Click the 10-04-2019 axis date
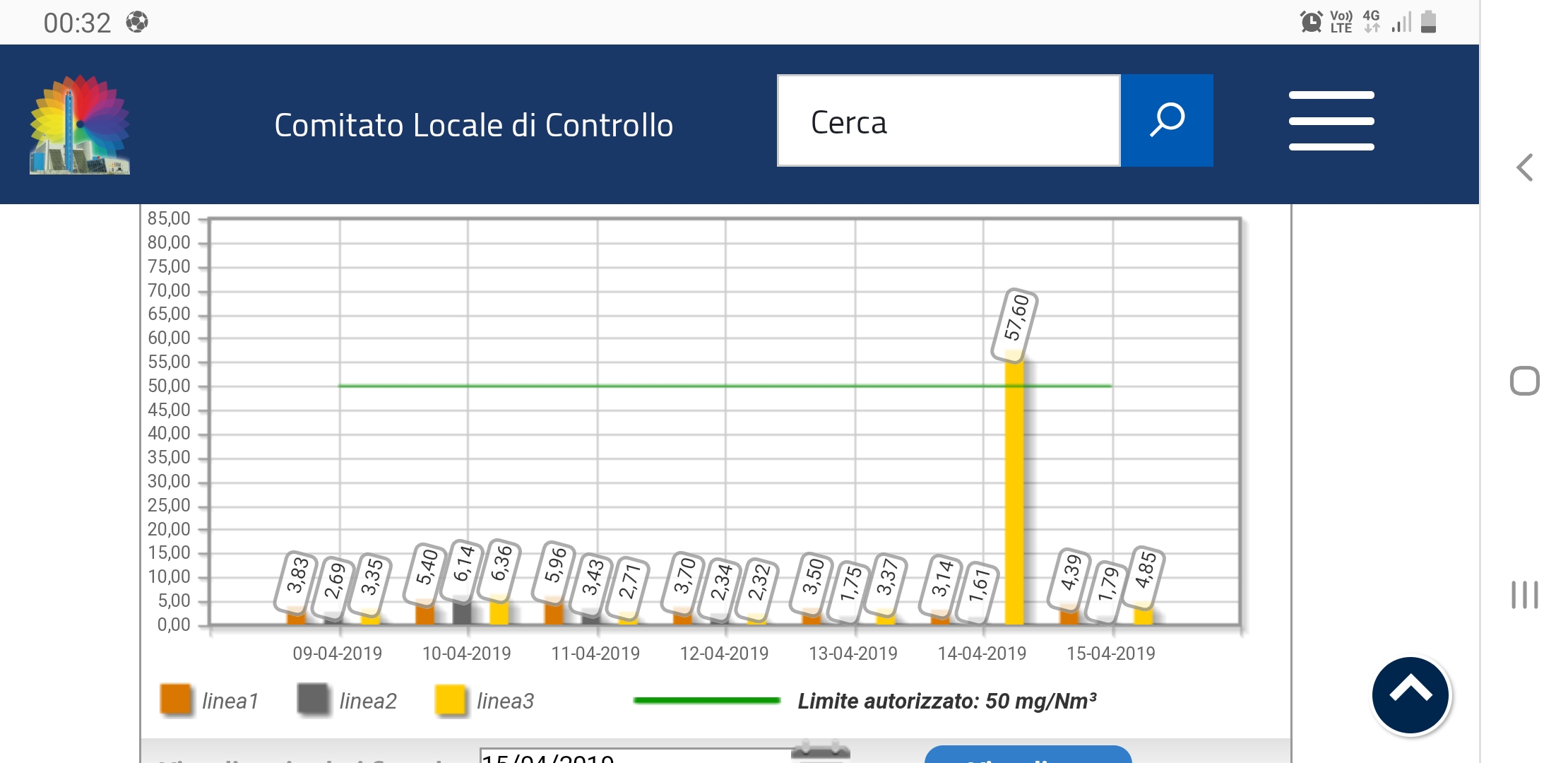Image resolution: width=1568 pixels, height=763 pixels. [466, 653]
